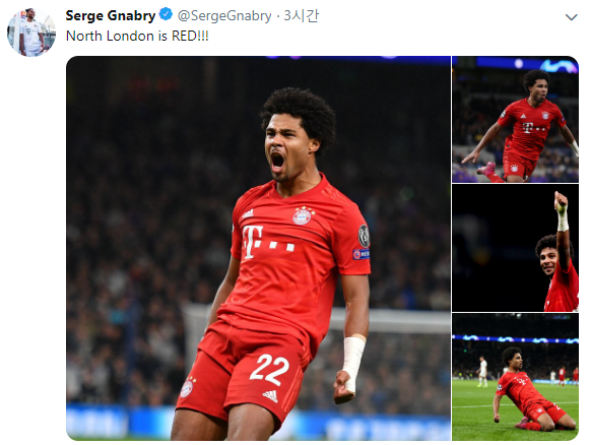Click the number 22 on the red shorts
The height and width of the screenshot is (445, 590).
tap(269, 369)
